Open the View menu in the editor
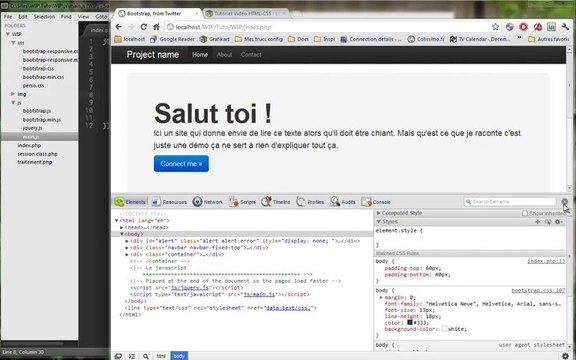Image resolution: width=576 pixels, height=360 pixels. pyautogui.click(x=83, y=17)
